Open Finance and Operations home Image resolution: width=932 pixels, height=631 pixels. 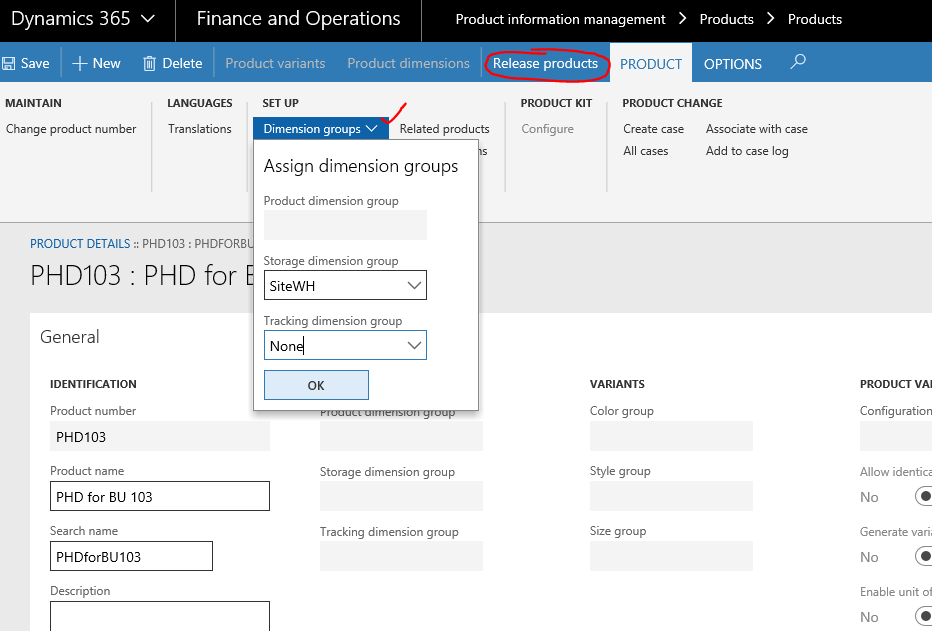[x=298, y=19]
